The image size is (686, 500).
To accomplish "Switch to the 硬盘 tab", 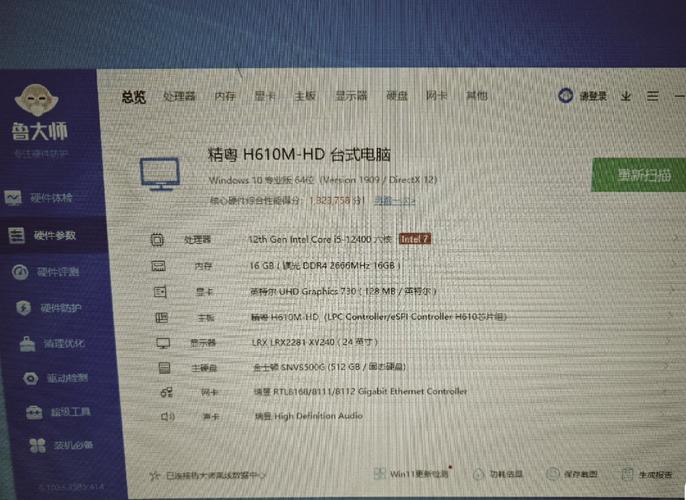I will point(397,95).
